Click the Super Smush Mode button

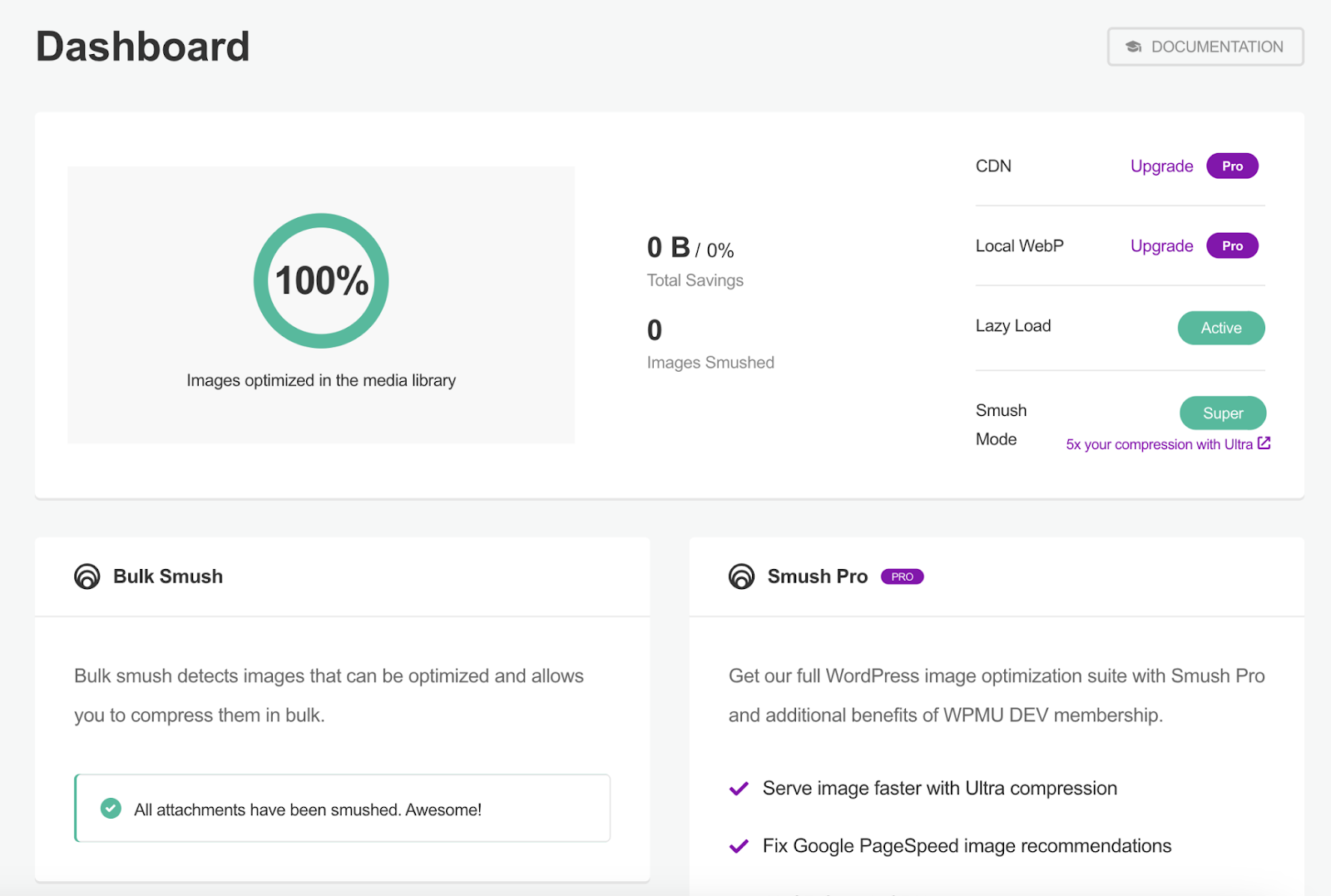(1223, 413)
